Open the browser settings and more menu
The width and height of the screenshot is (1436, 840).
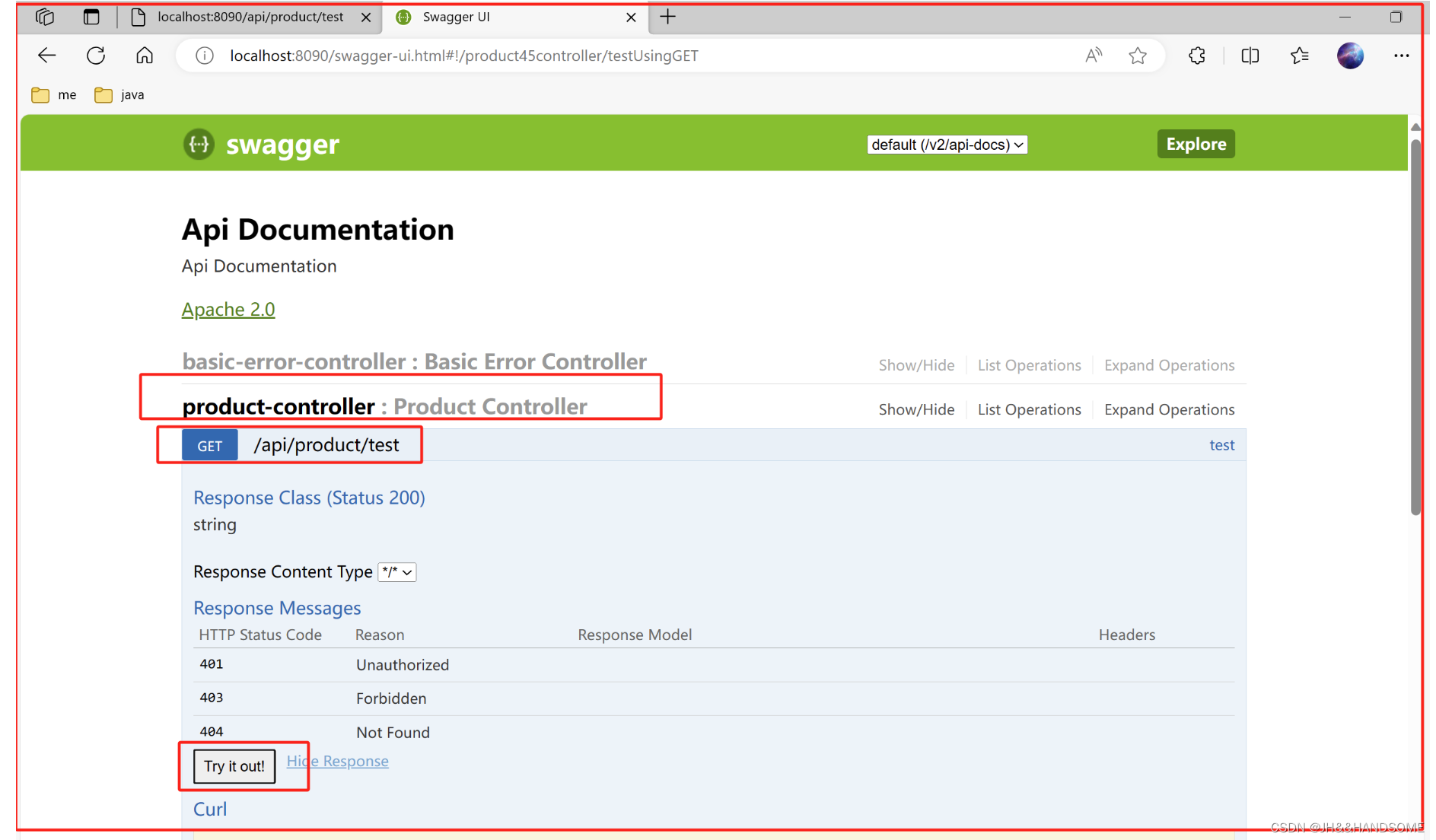(1401, 56)
